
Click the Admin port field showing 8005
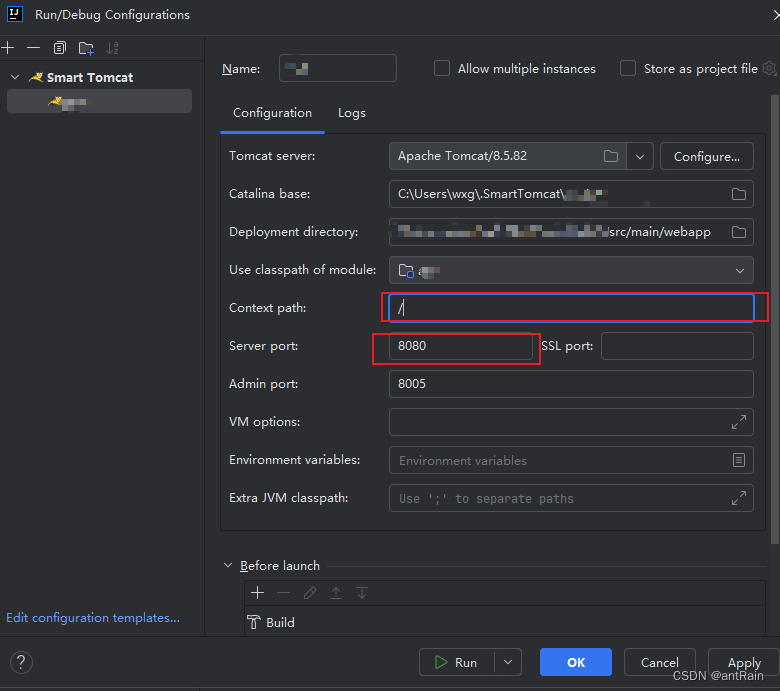571,384
